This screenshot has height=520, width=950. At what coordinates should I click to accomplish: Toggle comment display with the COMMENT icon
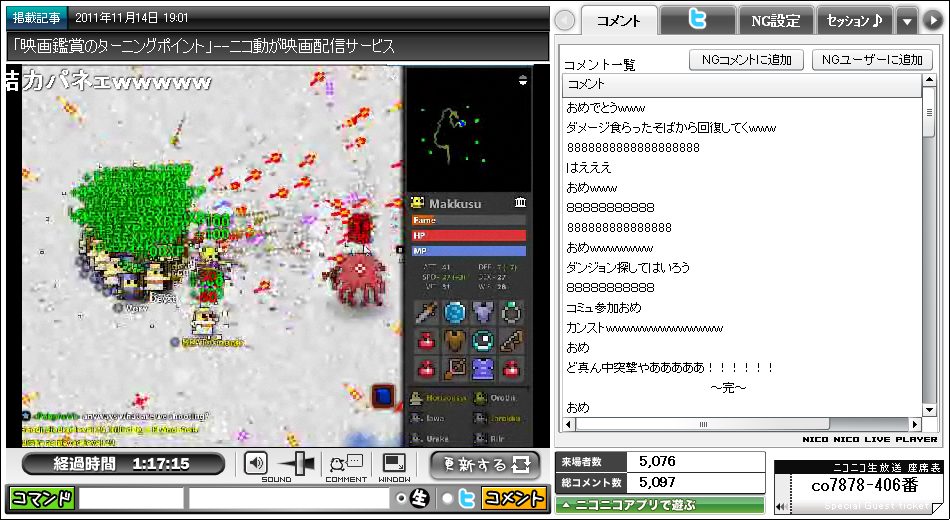click(x=345, y=464)
